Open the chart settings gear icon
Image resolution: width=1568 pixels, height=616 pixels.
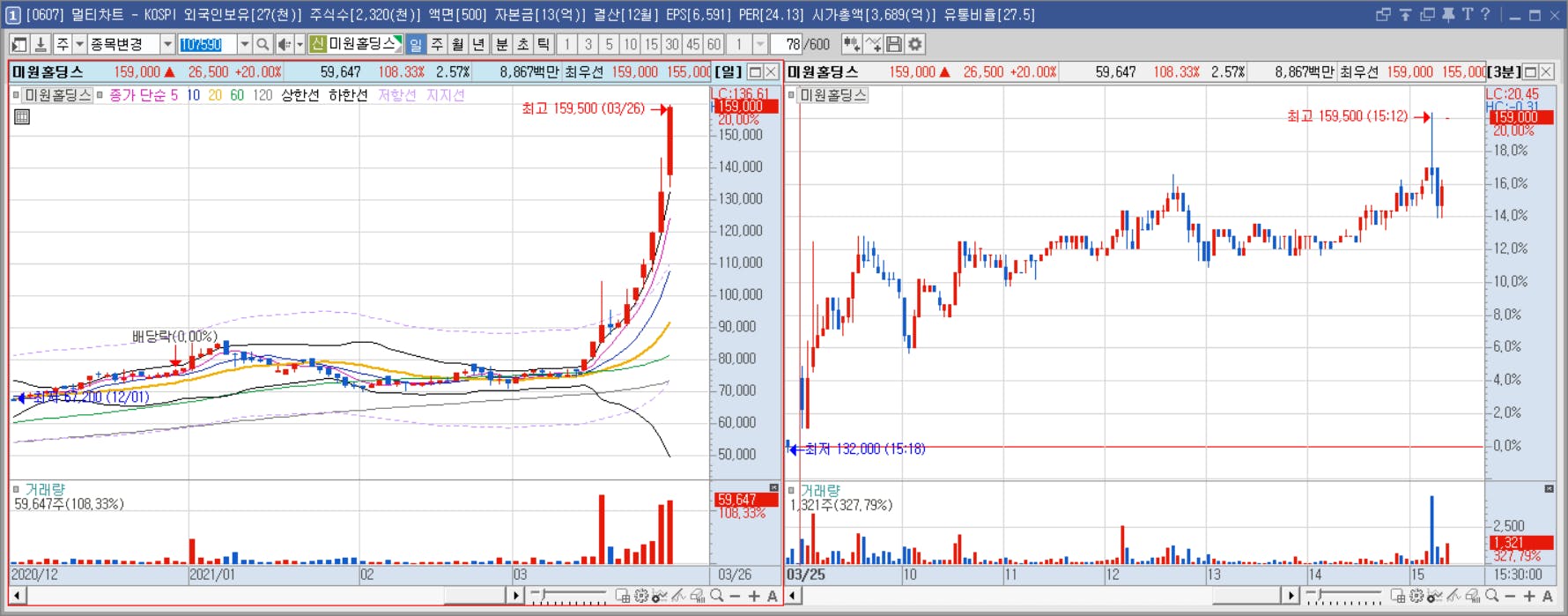coord(915,44)
